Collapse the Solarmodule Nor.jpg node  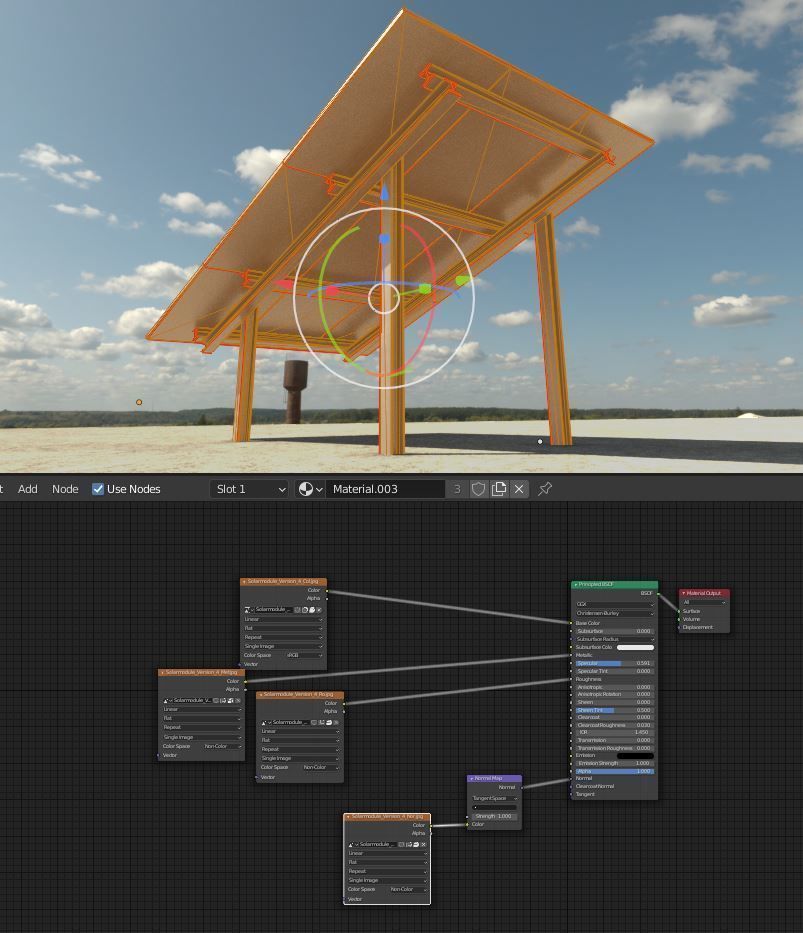pos(348,816)
